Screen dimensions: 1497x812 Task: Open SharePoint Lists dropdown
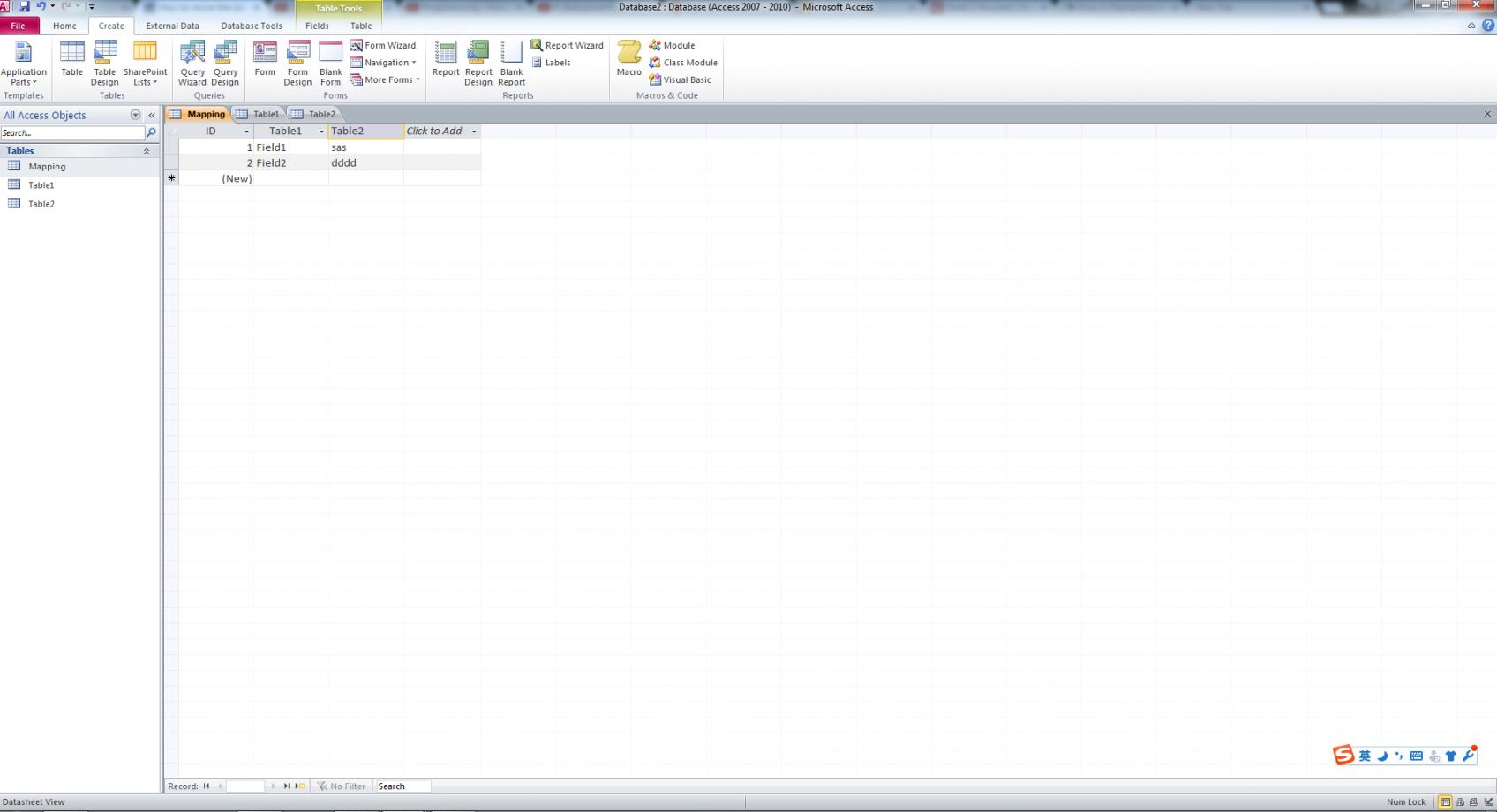(x=145, y=63)
